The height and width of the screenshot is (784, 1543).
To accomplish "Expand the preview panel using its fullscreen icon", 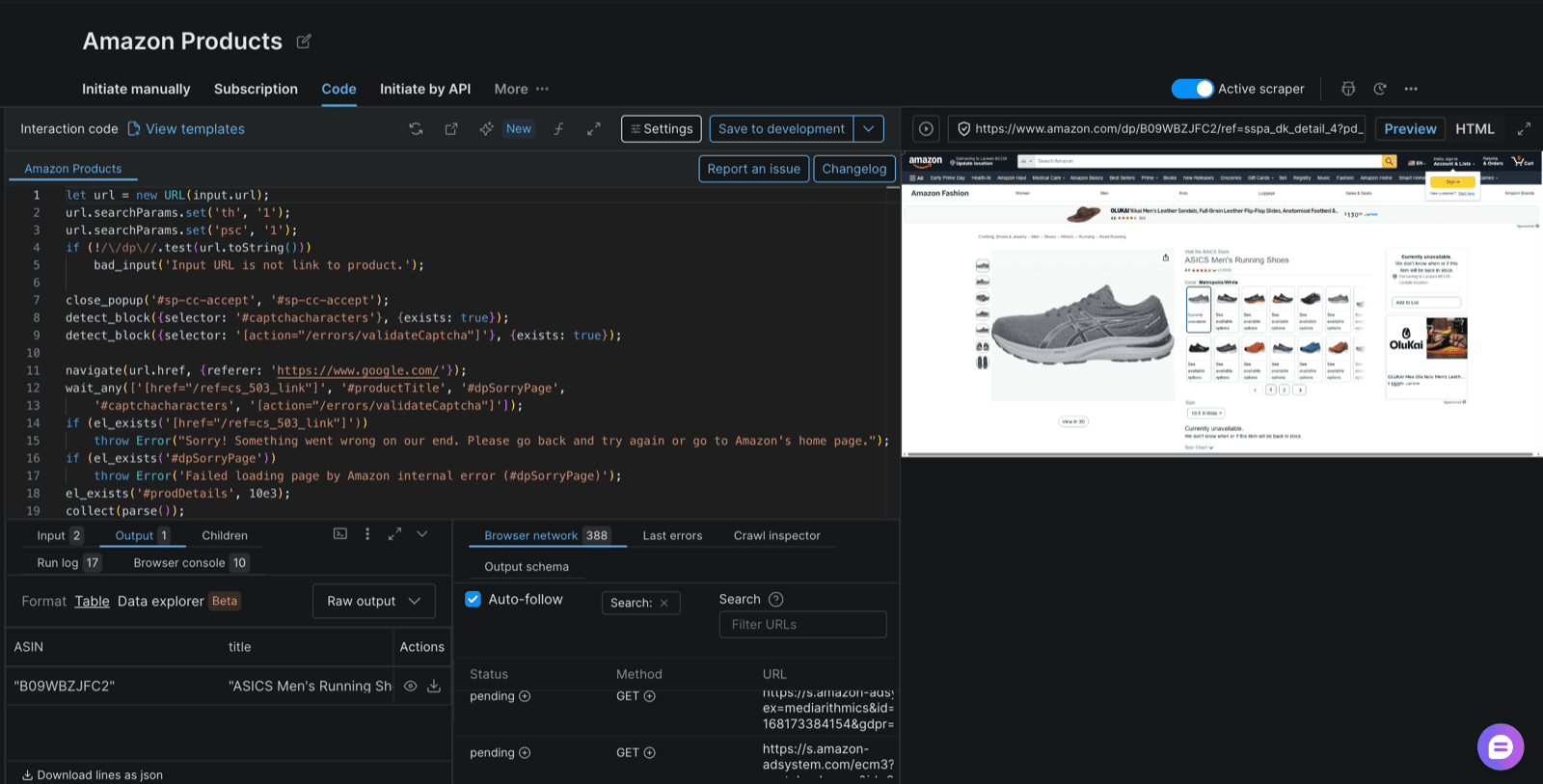I will (1524, 128).
